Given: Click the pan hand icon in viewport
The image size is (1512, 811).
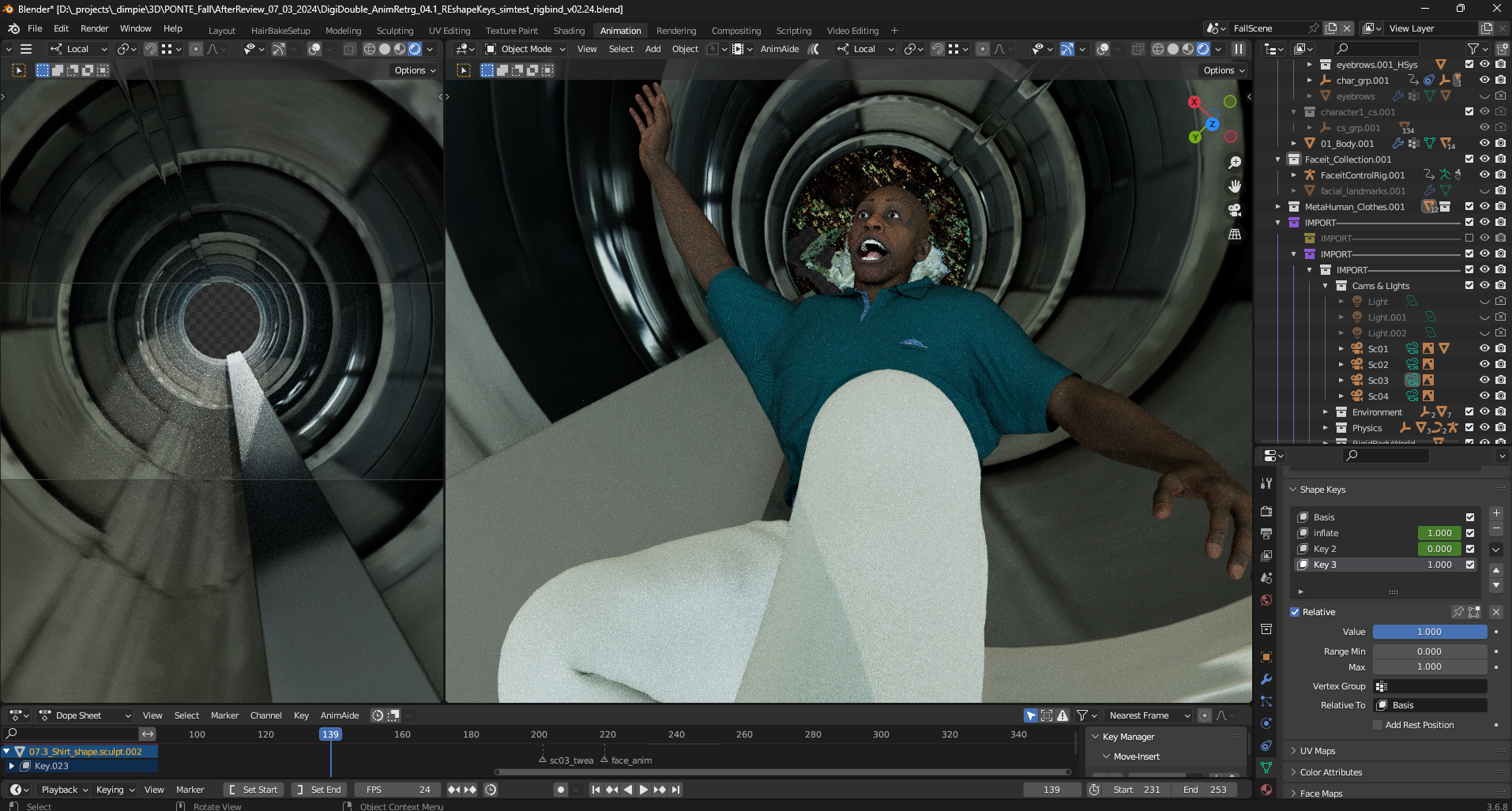Looking at the screenshot, I should click(1234, 186).
